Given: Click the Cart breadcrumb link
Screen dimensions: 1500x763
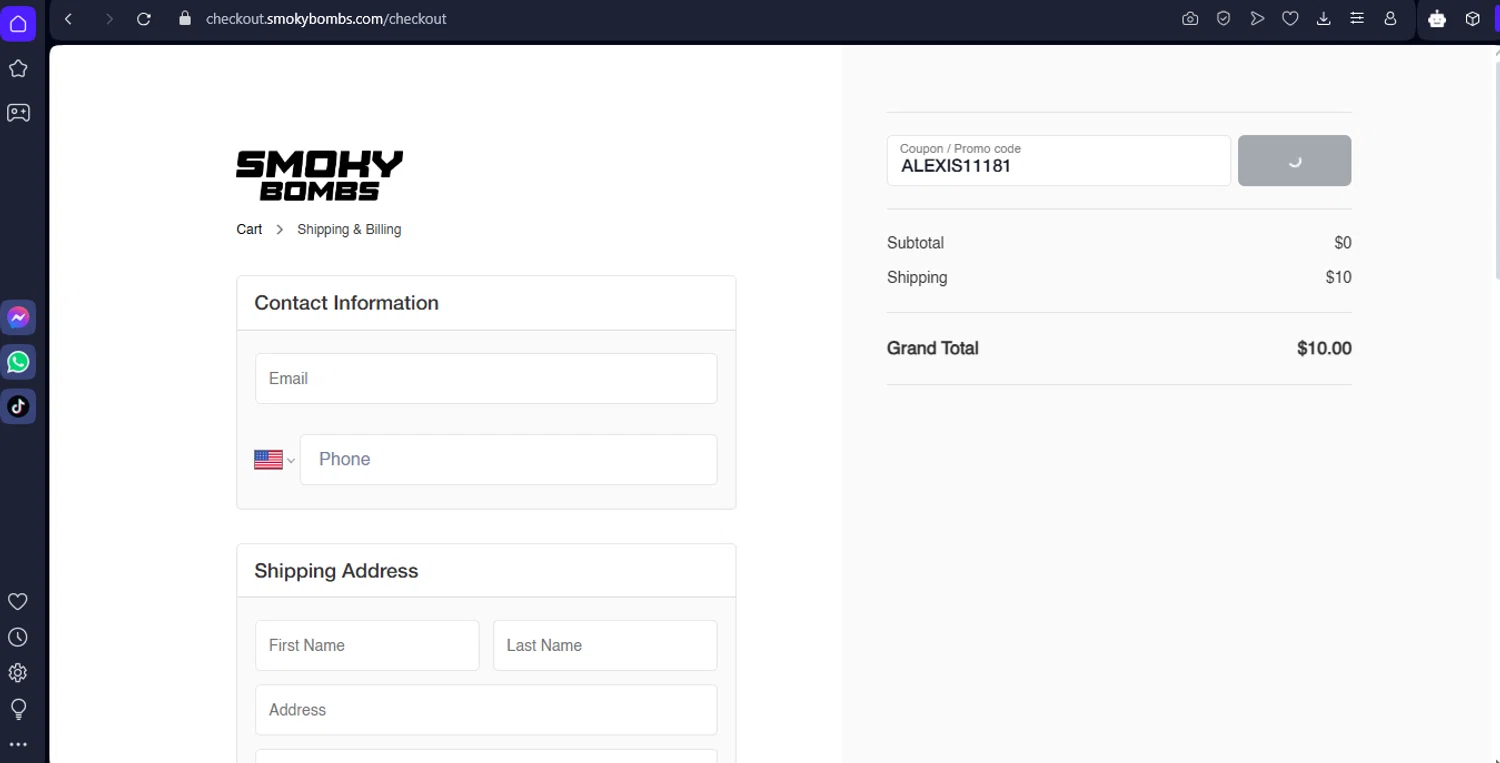Looking at the screenshot, I should click(x=249, y=229).
